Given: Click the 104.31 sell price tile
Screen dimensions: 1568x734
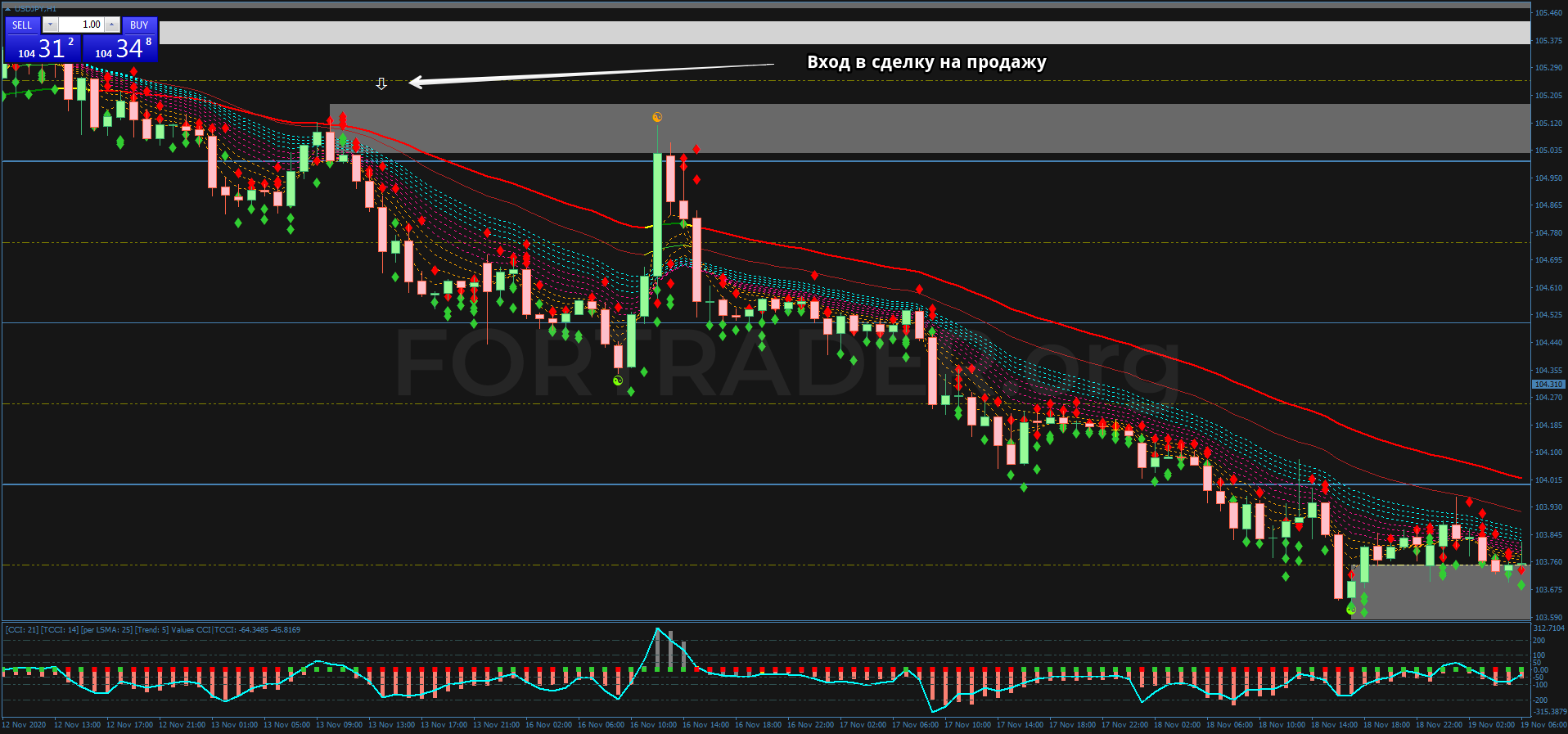Looking at the screenshot, I should tap(43, 48).
